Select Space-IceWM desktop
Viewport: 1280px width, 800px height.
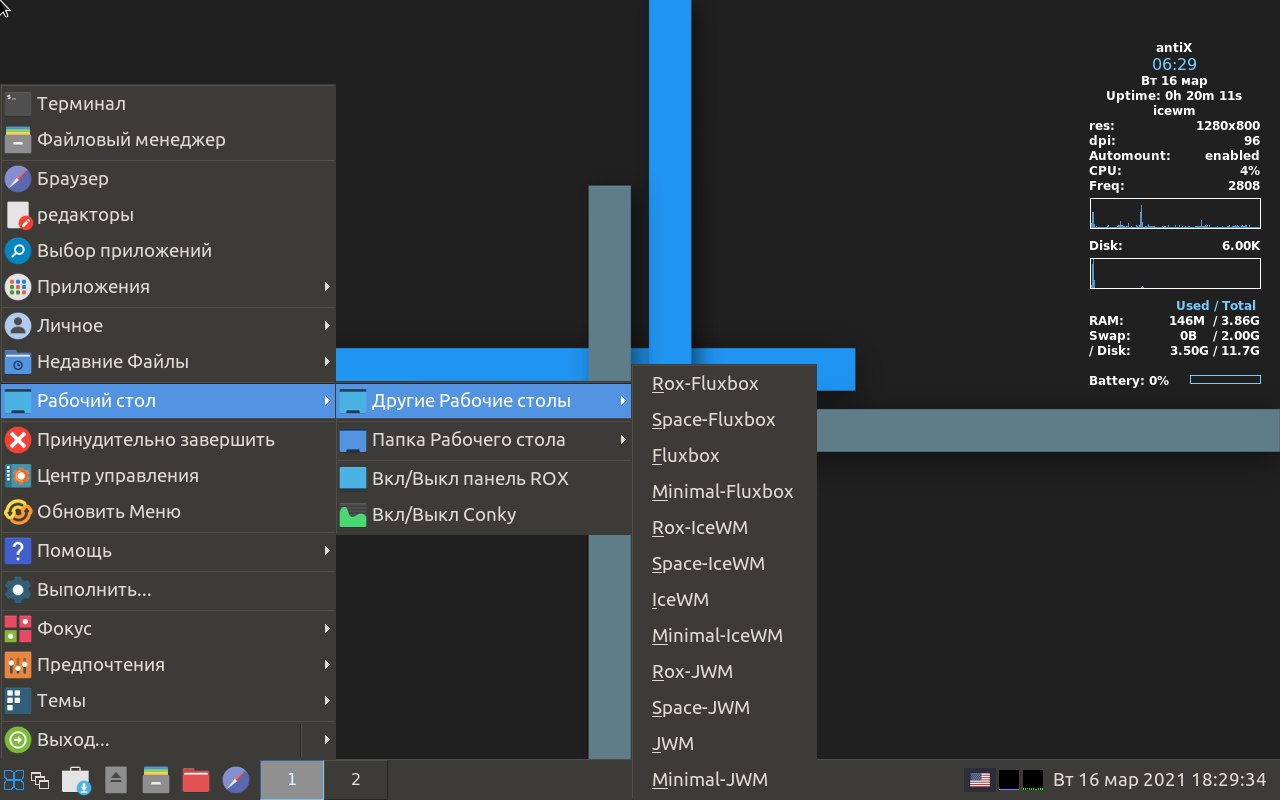click(725, 564)
